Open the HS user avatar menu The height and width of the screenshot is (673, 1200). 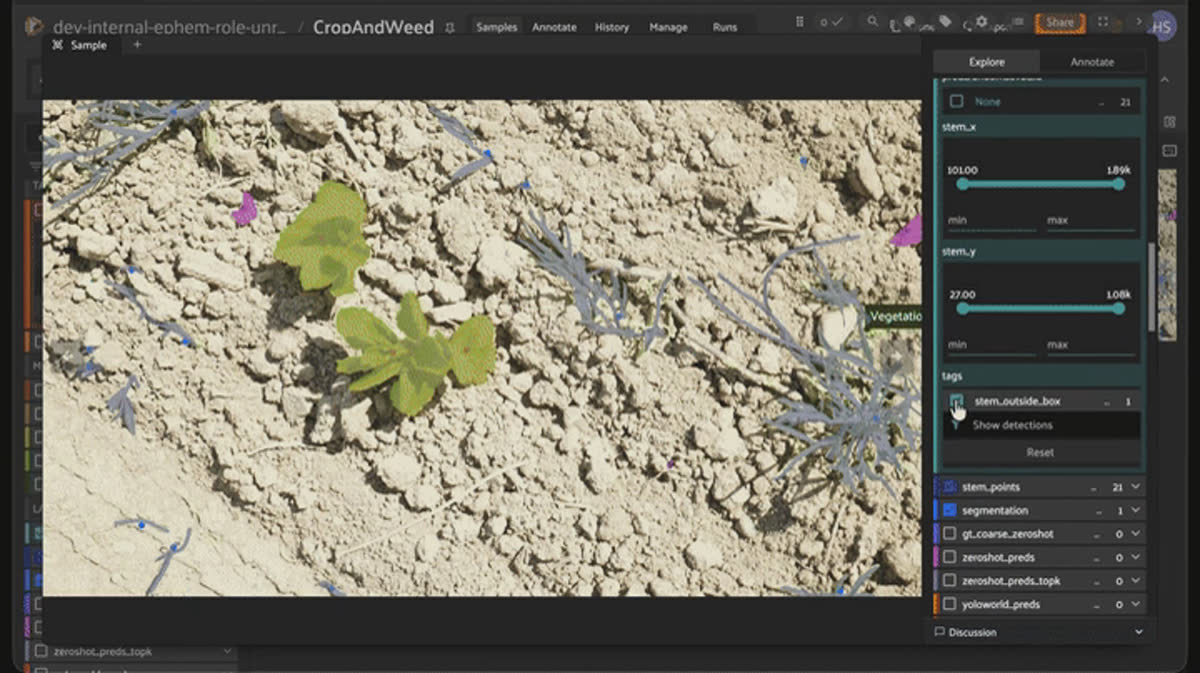click(x=1163, y=26)
